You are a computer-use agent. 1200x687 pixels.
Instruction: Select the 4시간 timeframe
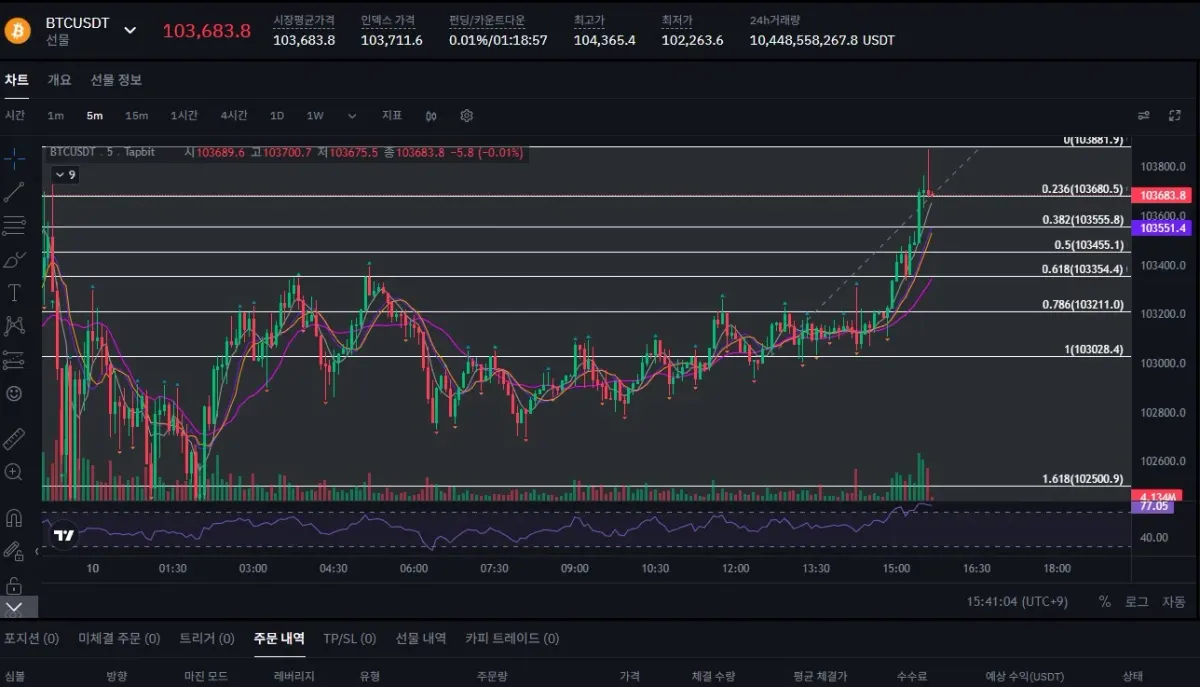(x=234, y=116)
